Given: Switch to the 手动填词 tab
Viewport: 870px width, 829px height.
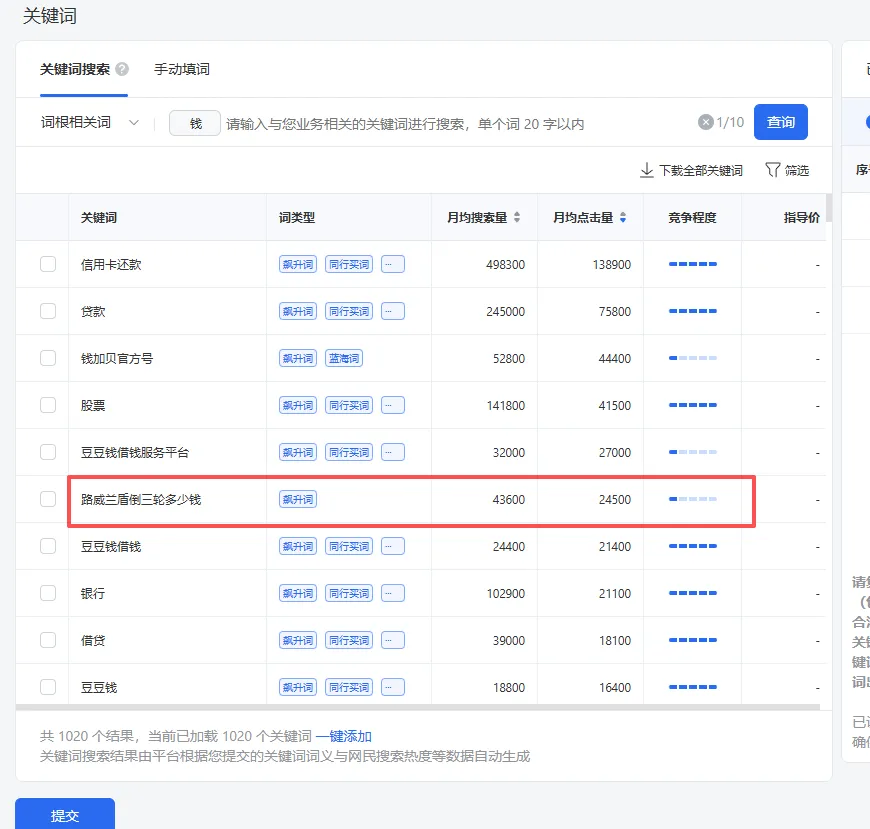Looking at the screenshot, I should click(x=181, y=69).
